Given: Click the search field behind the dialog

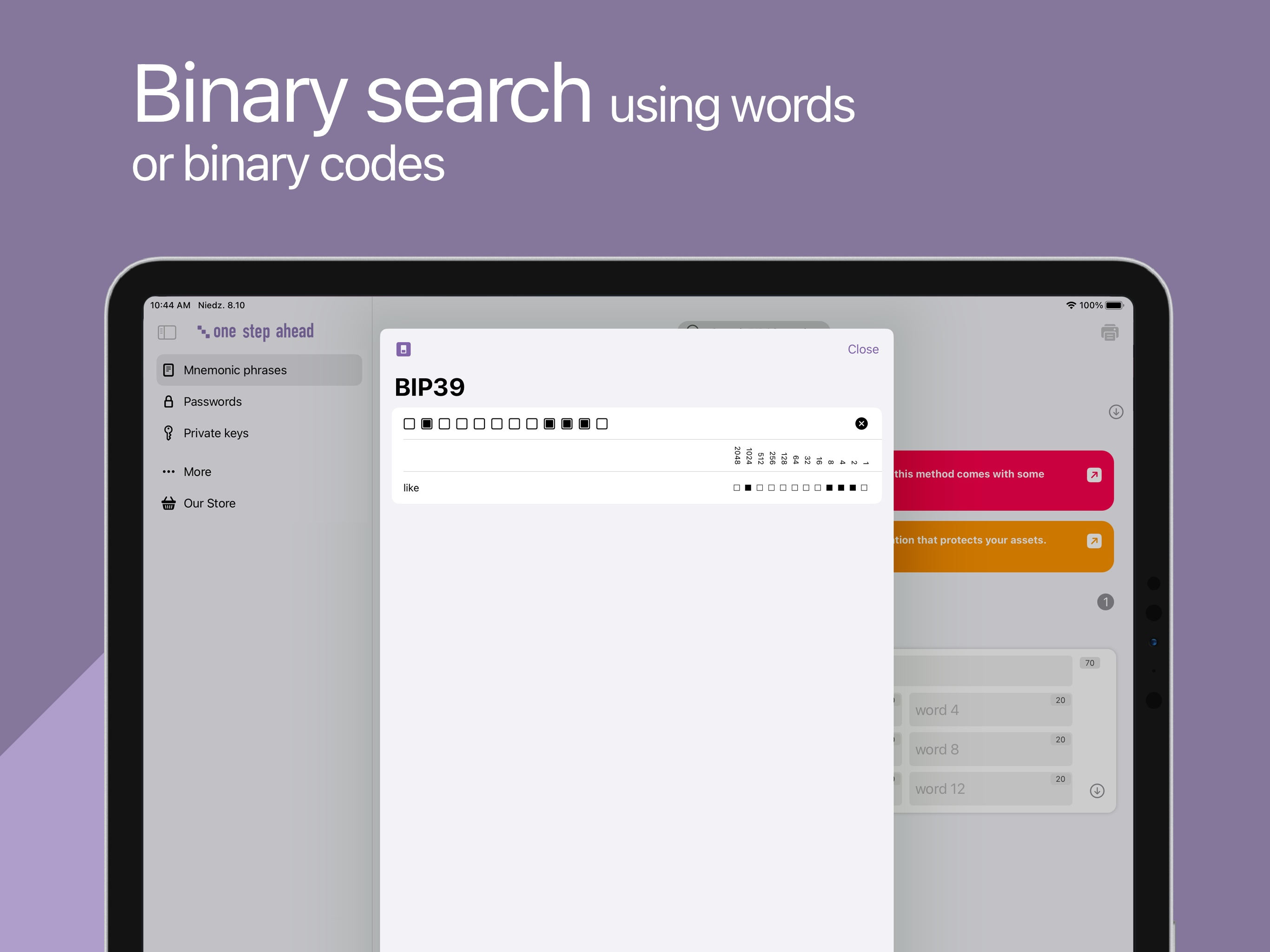Looking at the screenshot, I should [x=753, y=325].
